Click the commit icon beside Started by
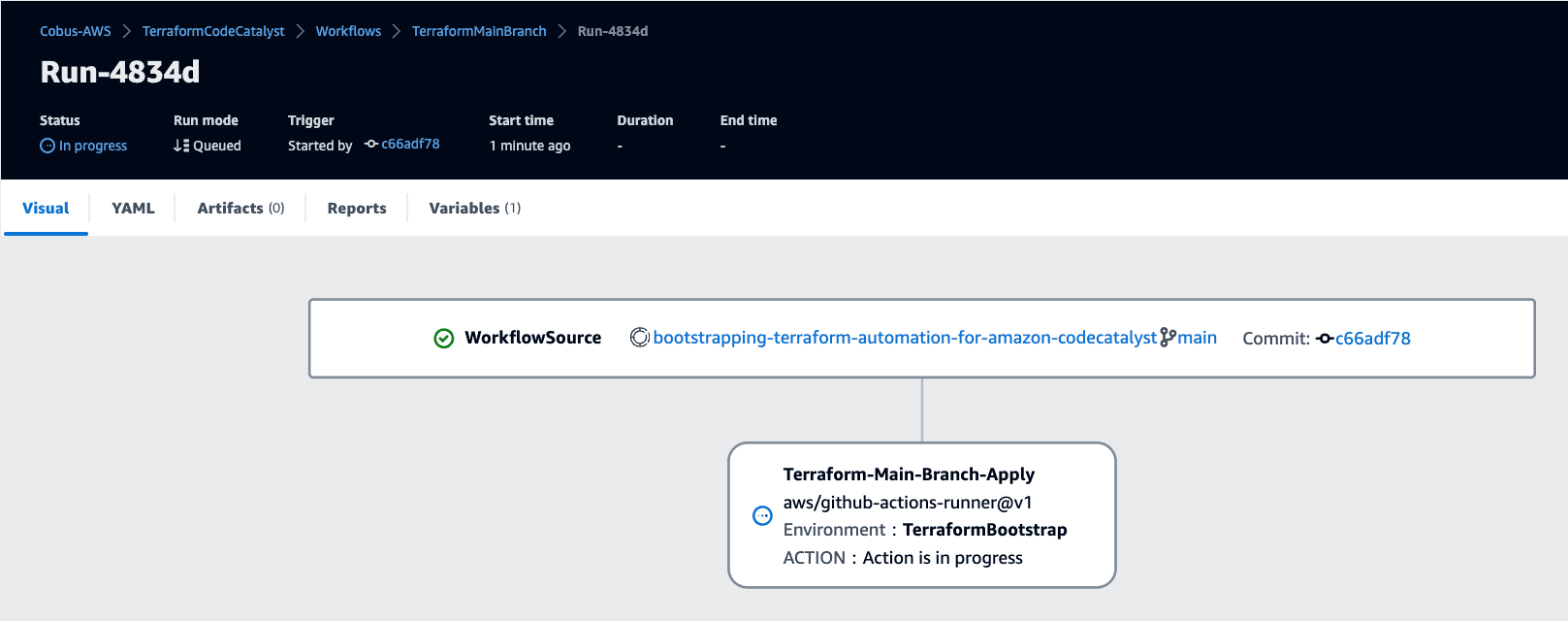1568x621 pixels. (371, 144)
